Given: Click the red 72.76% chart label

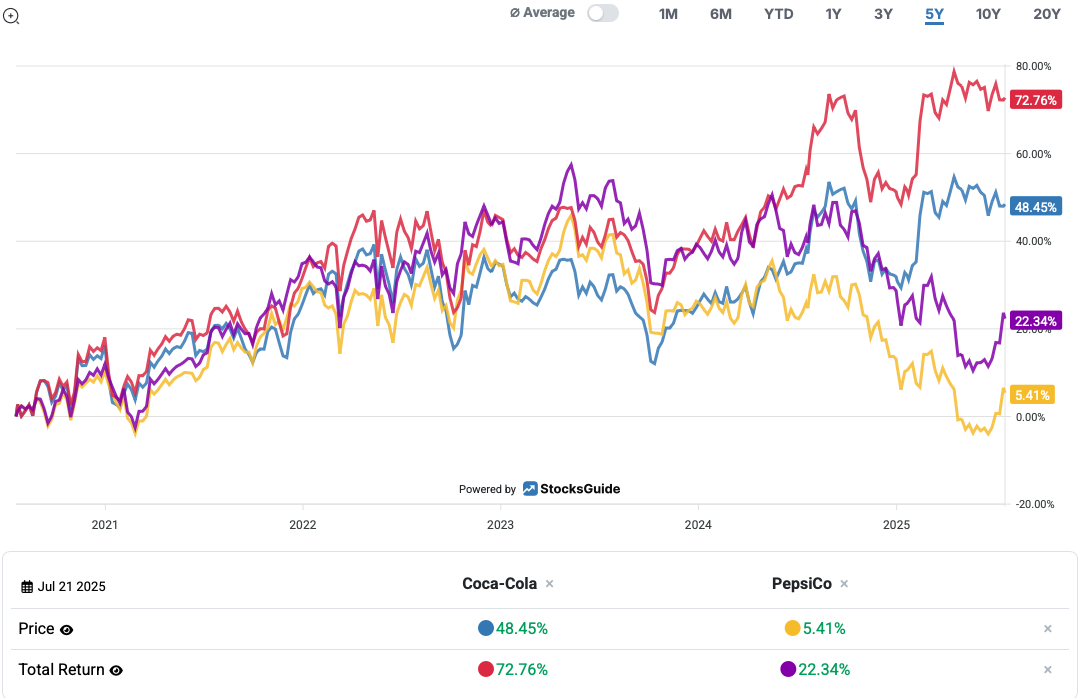Looking at the screenshot, I should [x=1035, y=100].
